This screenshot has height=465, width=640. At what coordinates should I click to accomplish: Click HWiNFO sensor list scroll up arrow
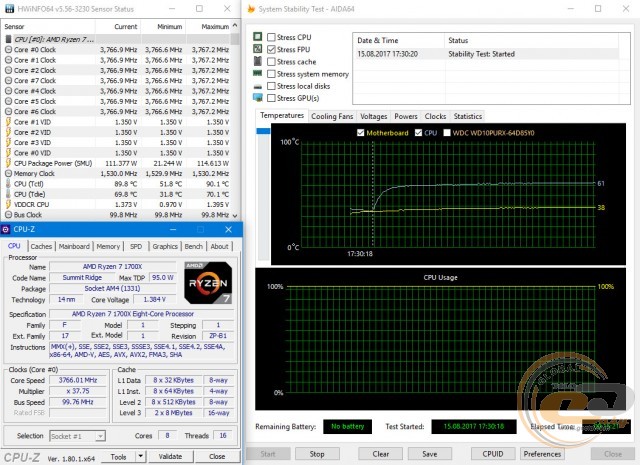[x=235, y=25]
